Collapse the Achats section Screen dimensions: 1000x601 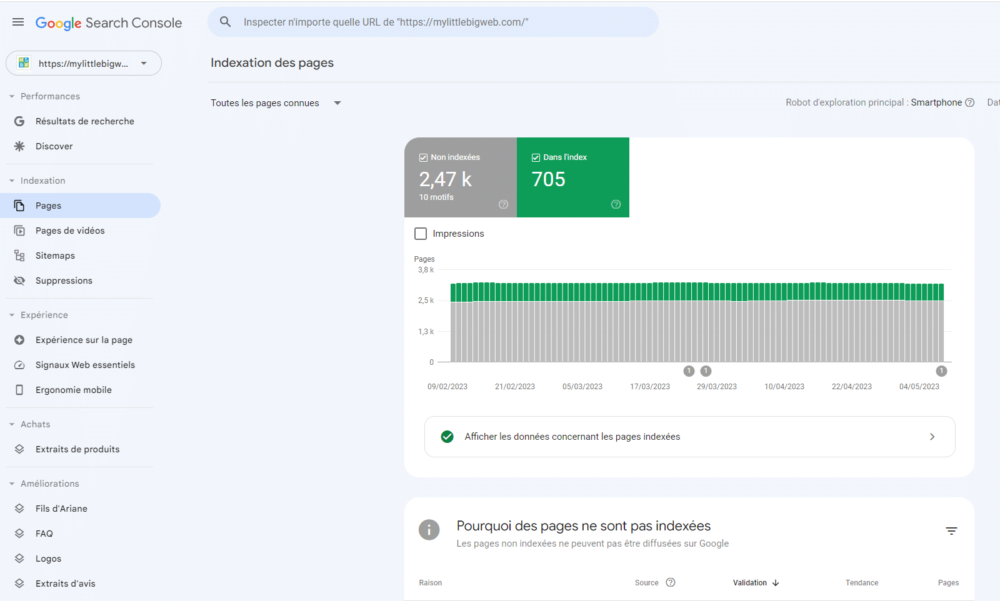tap(29, 424)
